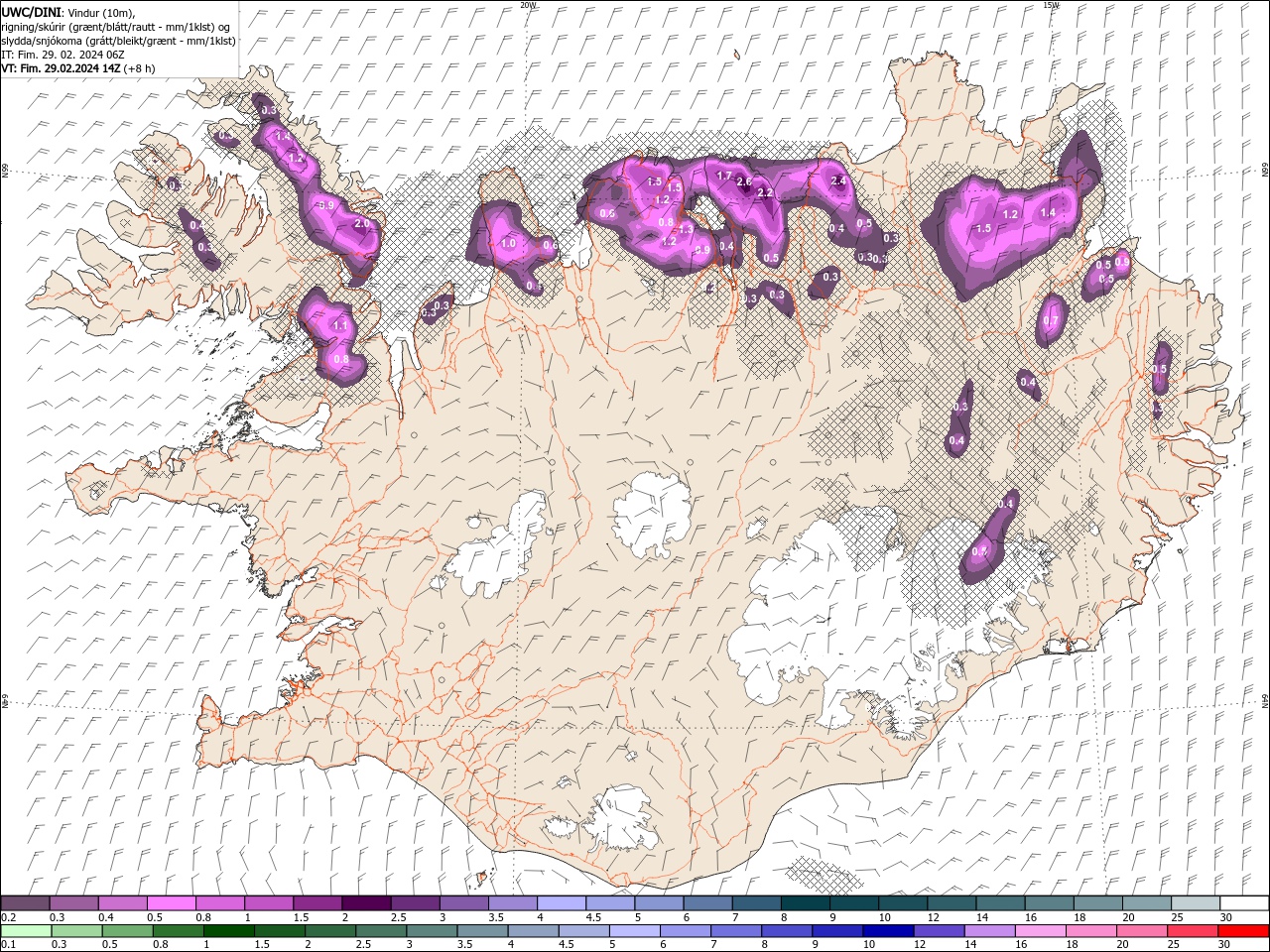Click the '15W' longitude label at map top
Viewport: 1270px width, 952px height.
coord(1051,5)
